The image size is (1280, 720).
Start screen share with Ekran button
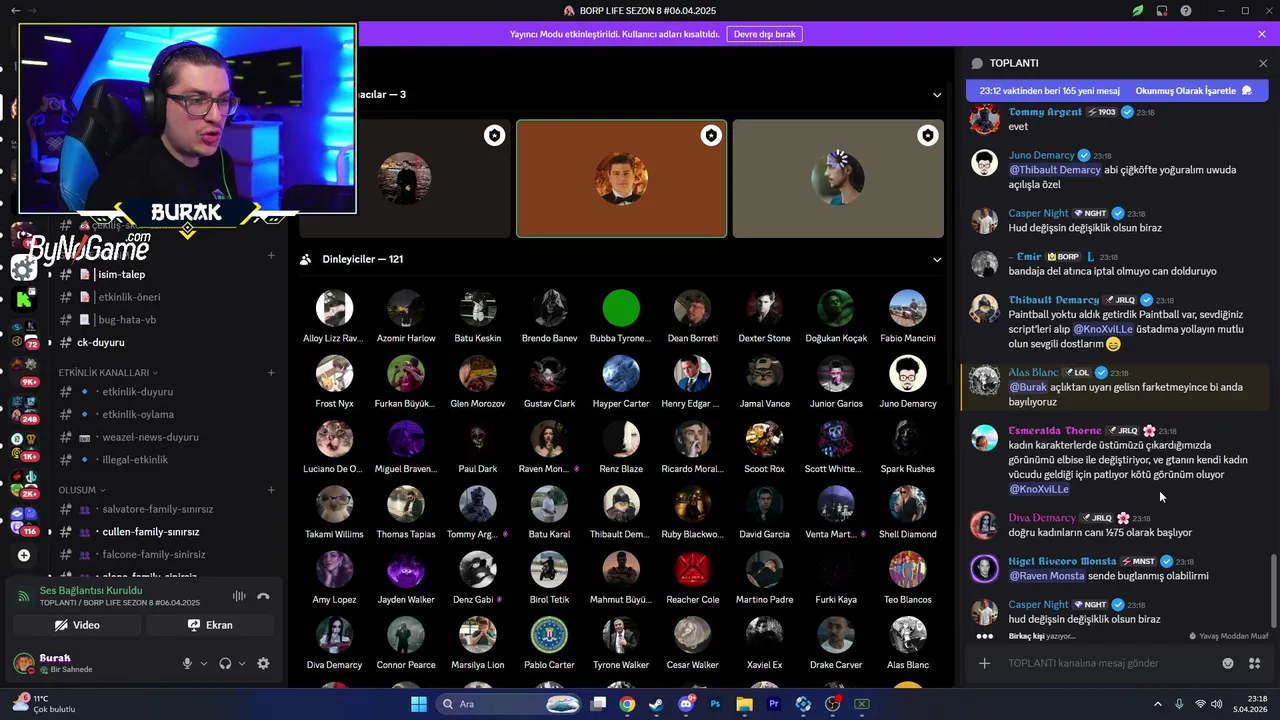210,625
